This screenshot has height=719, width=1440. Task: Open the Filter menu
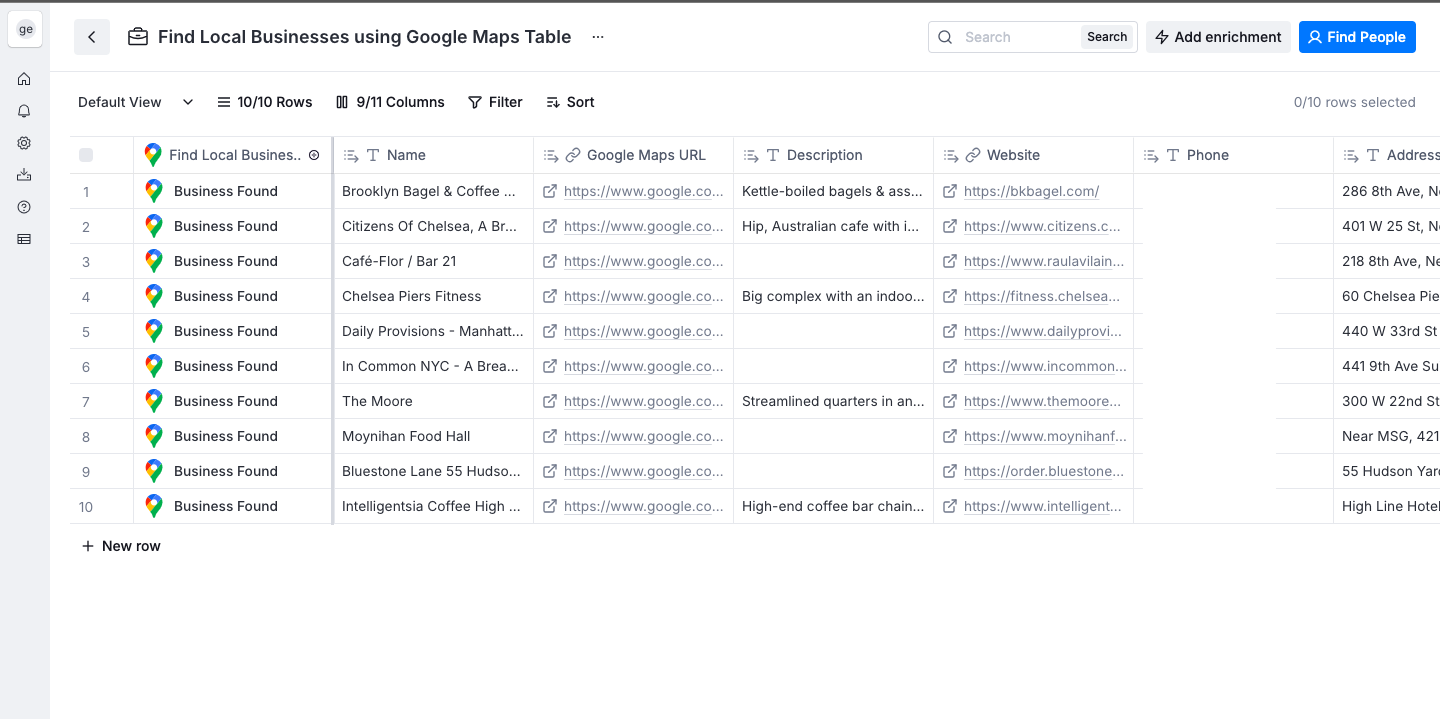tap(495, 102)
